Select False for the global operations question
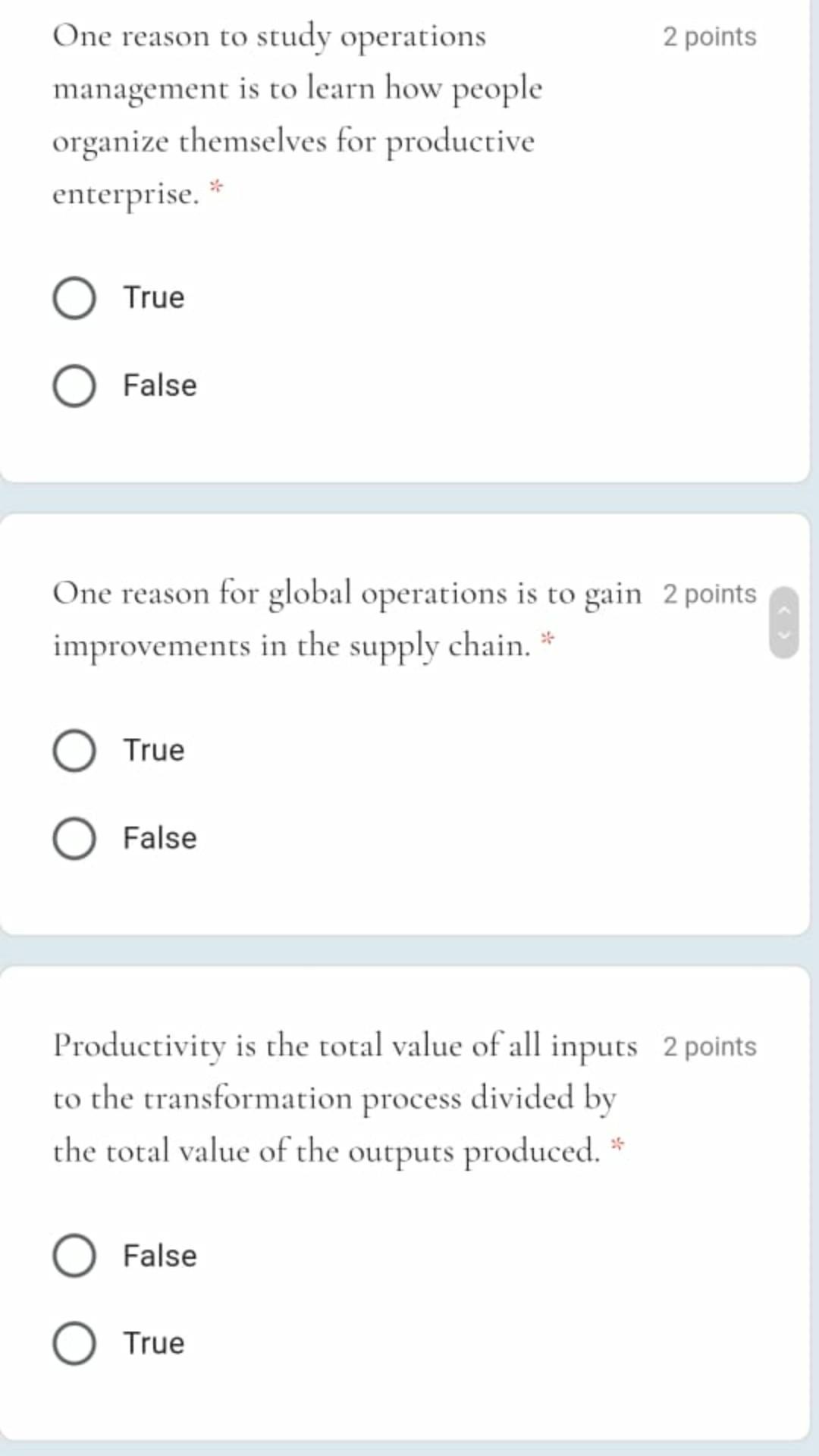Viewport: 819px width, 1456px height. [74, 838]
